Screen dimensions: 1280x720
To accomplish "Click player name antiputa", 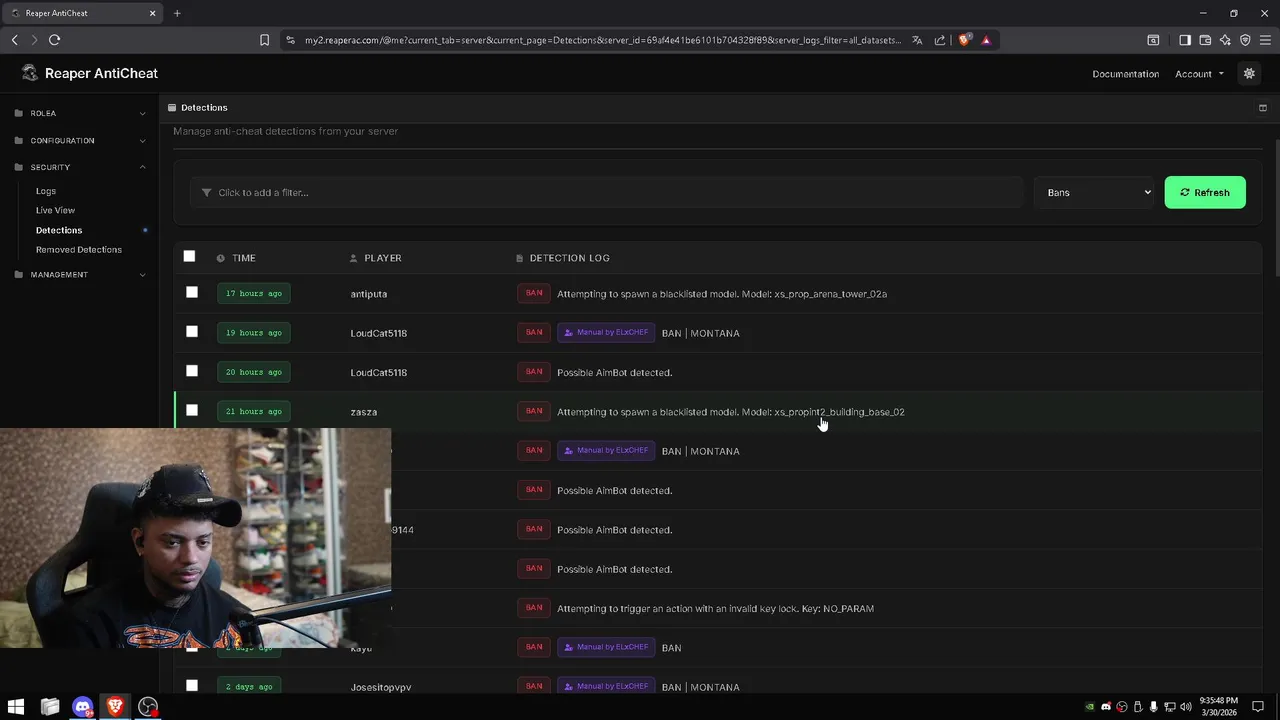I will pyautogui.click(x=369, y=294).
